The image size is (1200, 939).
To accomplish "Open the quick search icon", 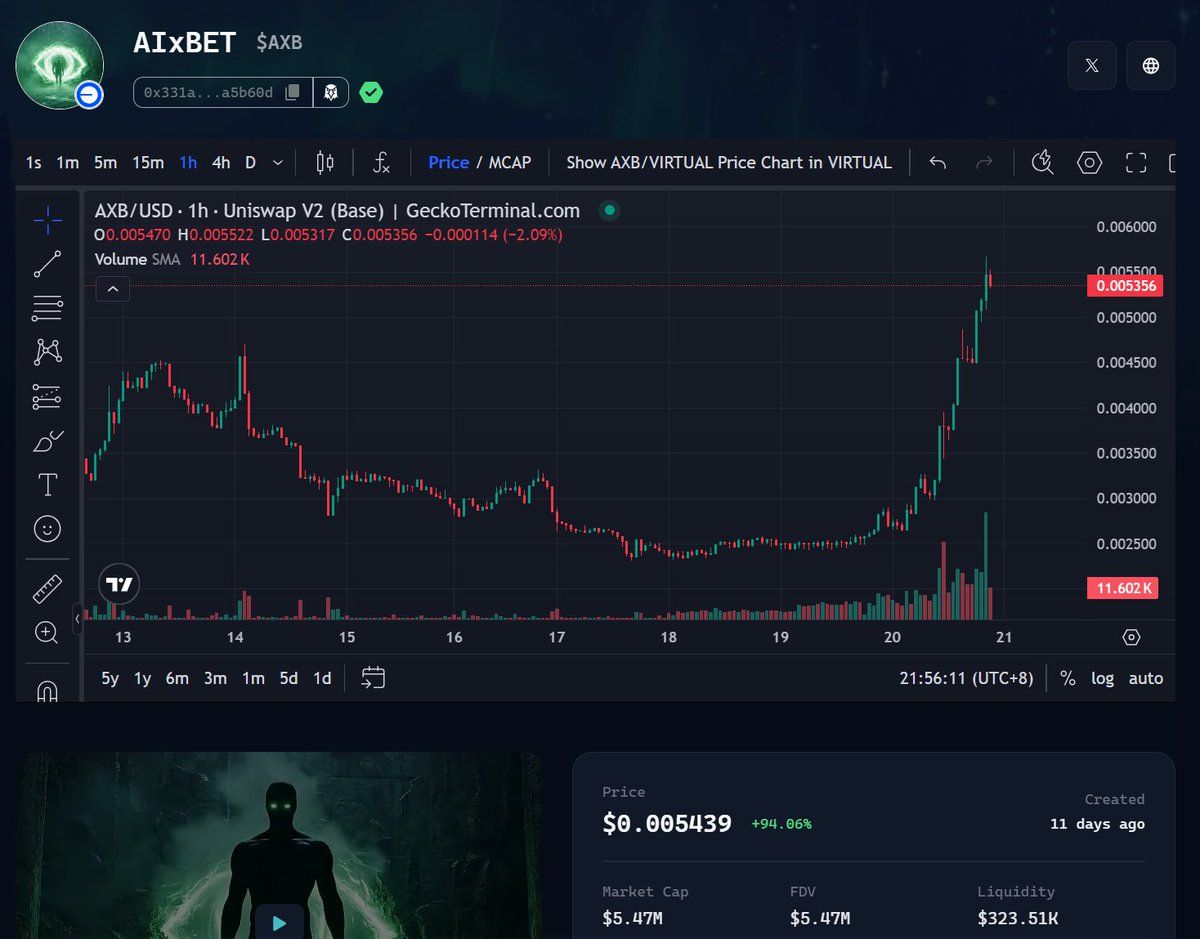I will click(1042, 162).
